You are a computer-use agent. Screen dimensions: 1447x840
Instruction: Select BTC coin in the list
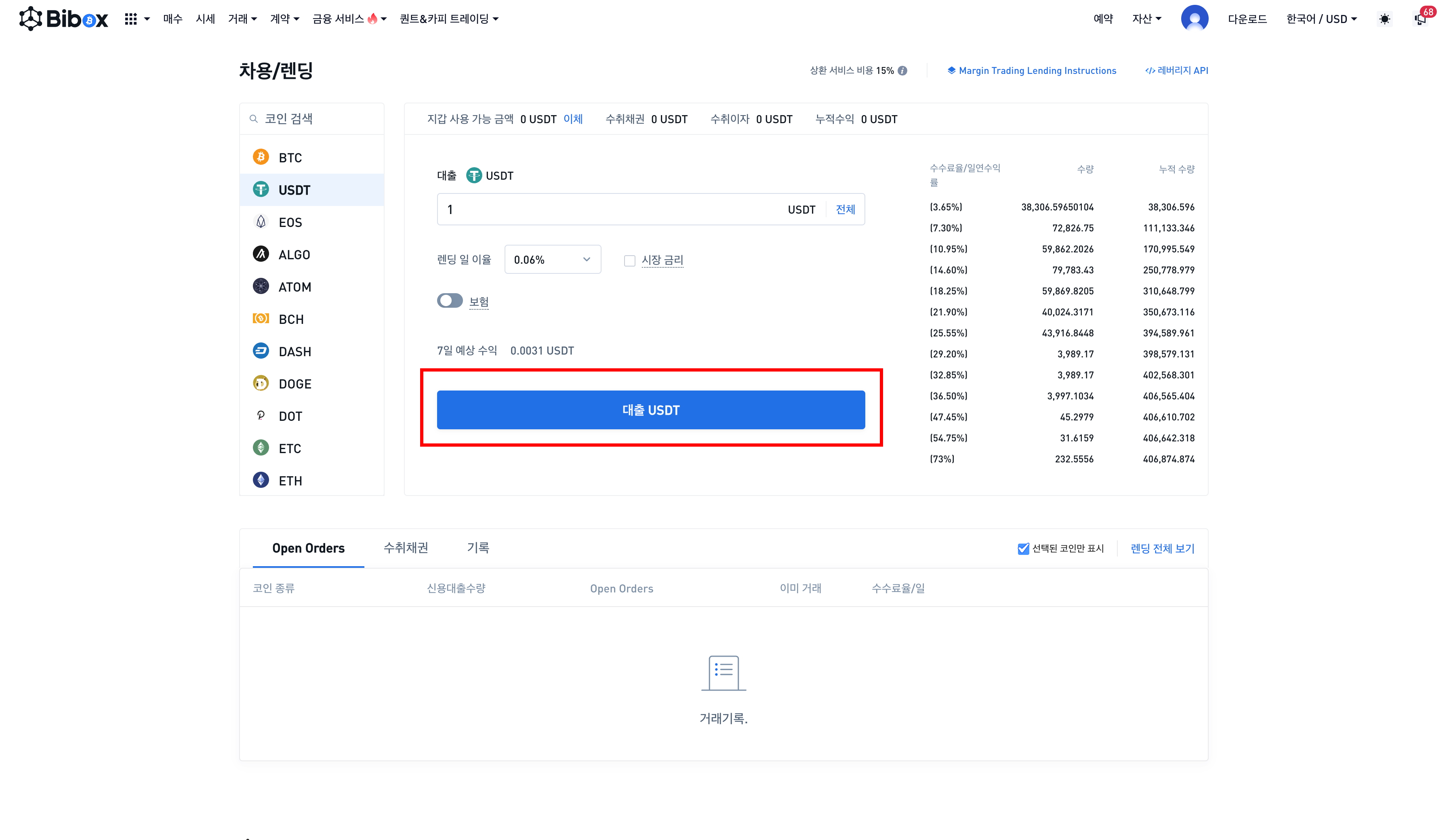(290, 157)
